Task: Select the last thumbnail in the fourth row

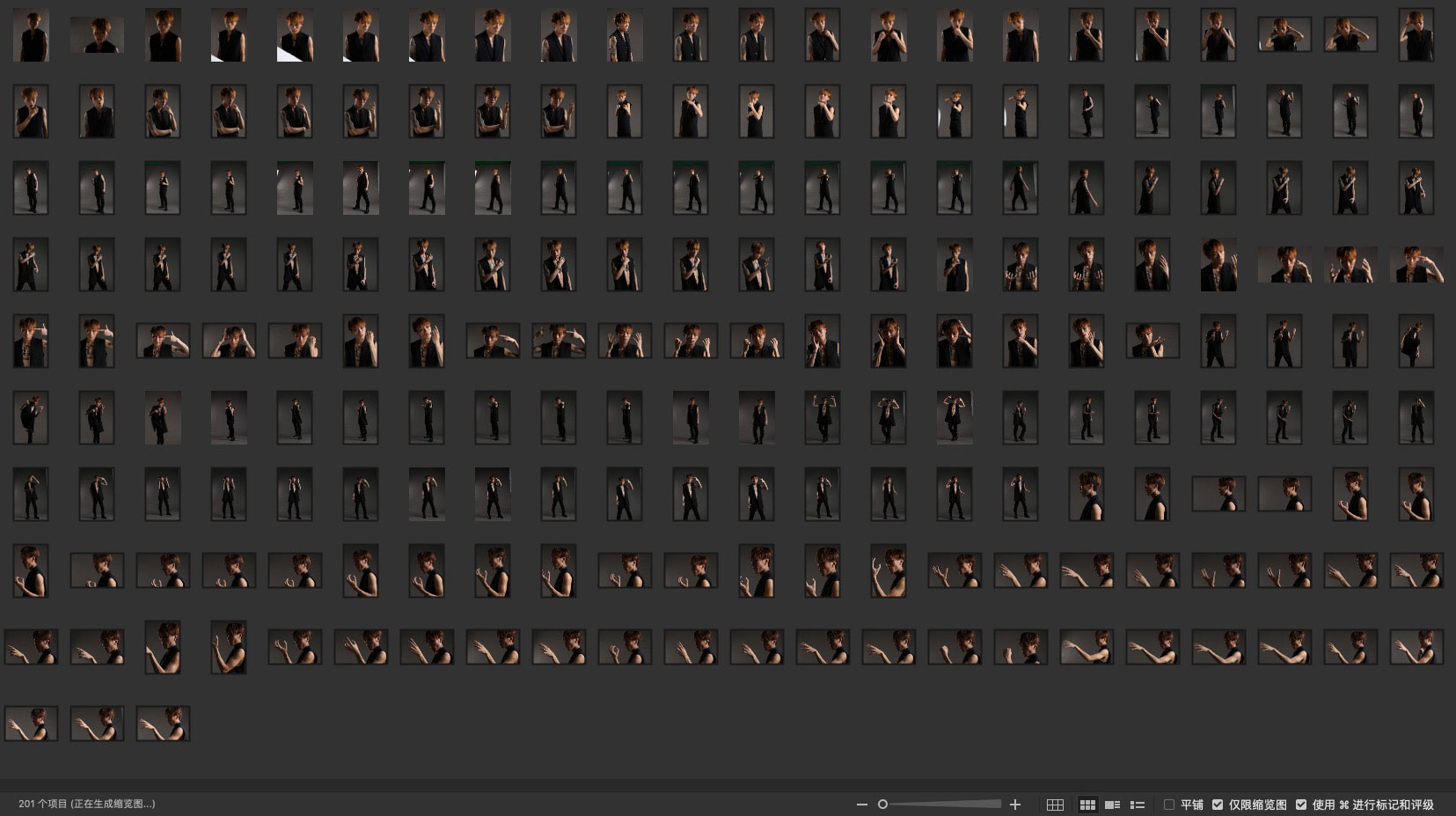Action: click(x=1416, y=265)
